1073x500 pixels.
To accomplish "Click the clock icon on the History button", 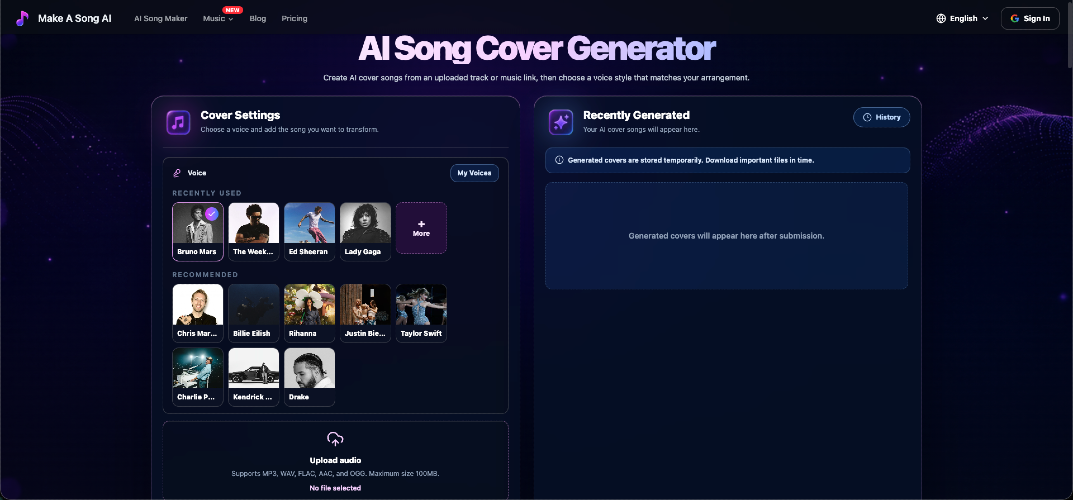I will (867, 117).
